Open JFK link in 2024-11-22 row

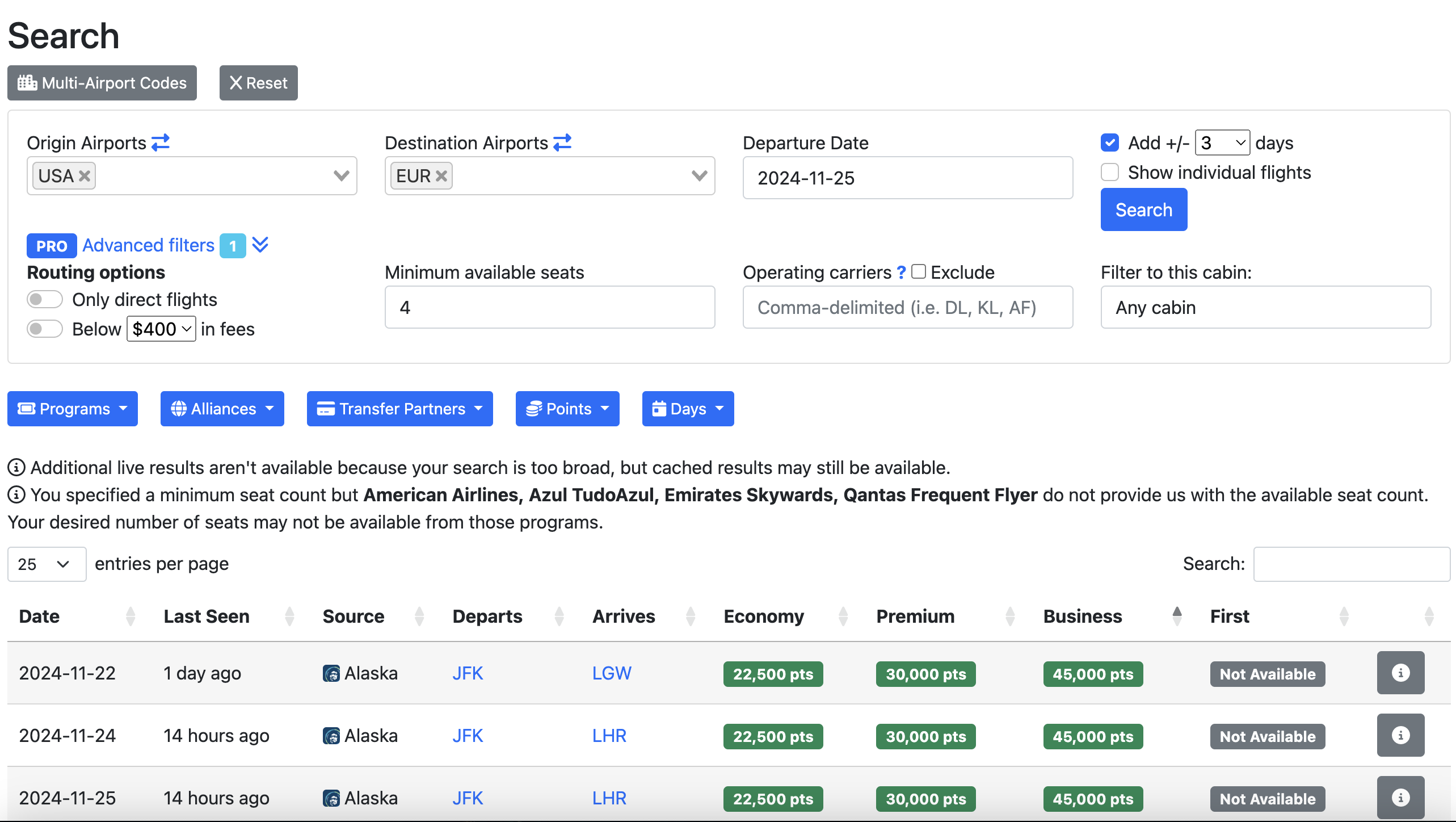(x=468, y=673)
